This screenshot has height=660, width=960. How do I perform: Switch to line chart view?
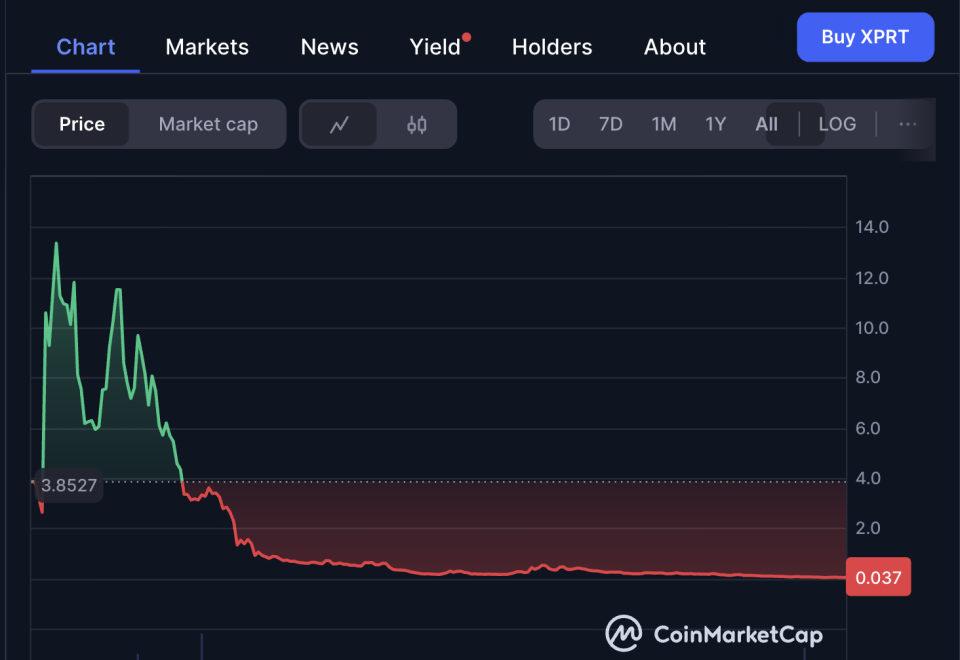[x=339, y=125]
